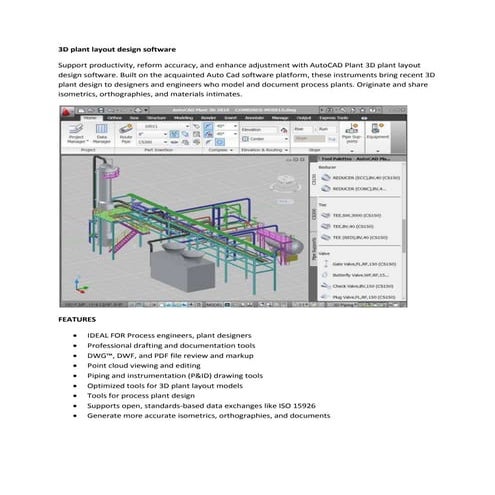
Task: Start the Route Pipe tool
Action: (126, 133)
